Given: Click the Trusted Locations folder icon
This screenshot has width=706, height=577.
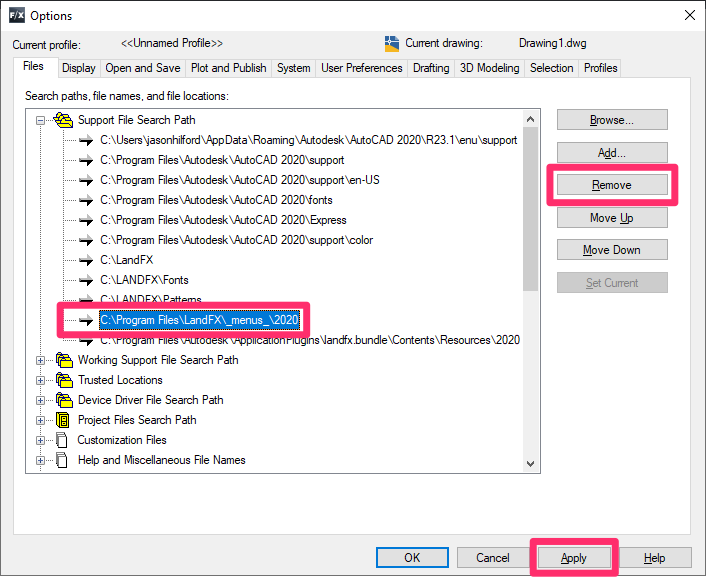Looking at the screenshot, I should [x=64, y=380].
